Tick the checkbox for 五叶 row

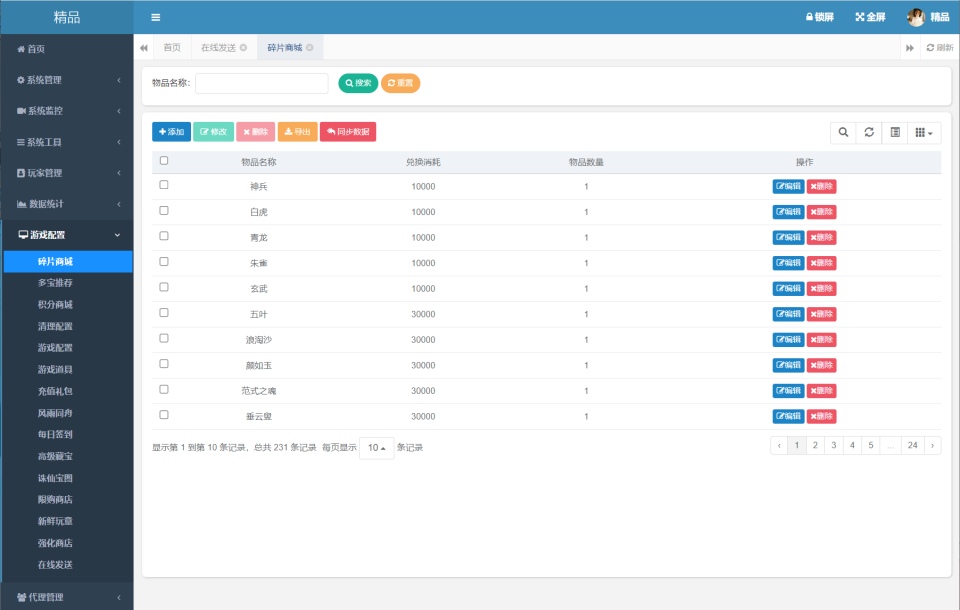click(x=164, y=313)
